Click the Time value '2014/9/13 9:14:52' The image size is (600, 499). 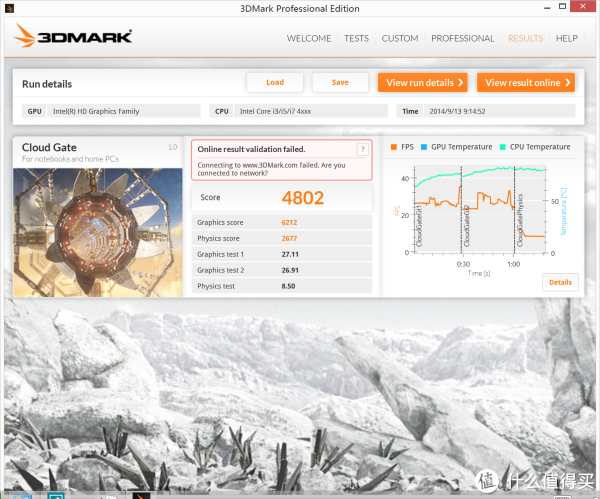pyautogui.click(x=499, y=111)
